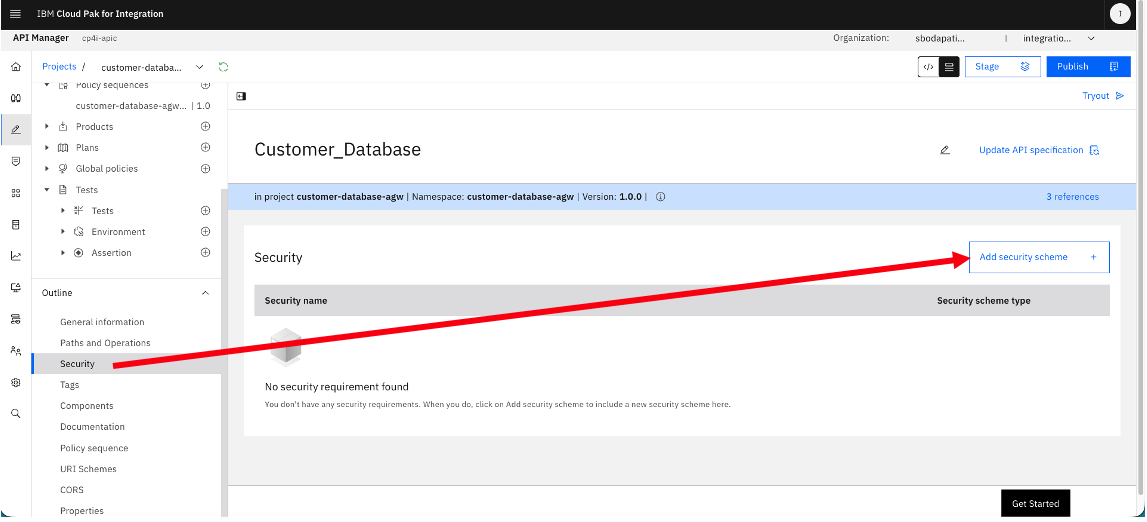This screenshot has width=1147, height=522.
Task: Click the Security name column header
Action: 296,300
